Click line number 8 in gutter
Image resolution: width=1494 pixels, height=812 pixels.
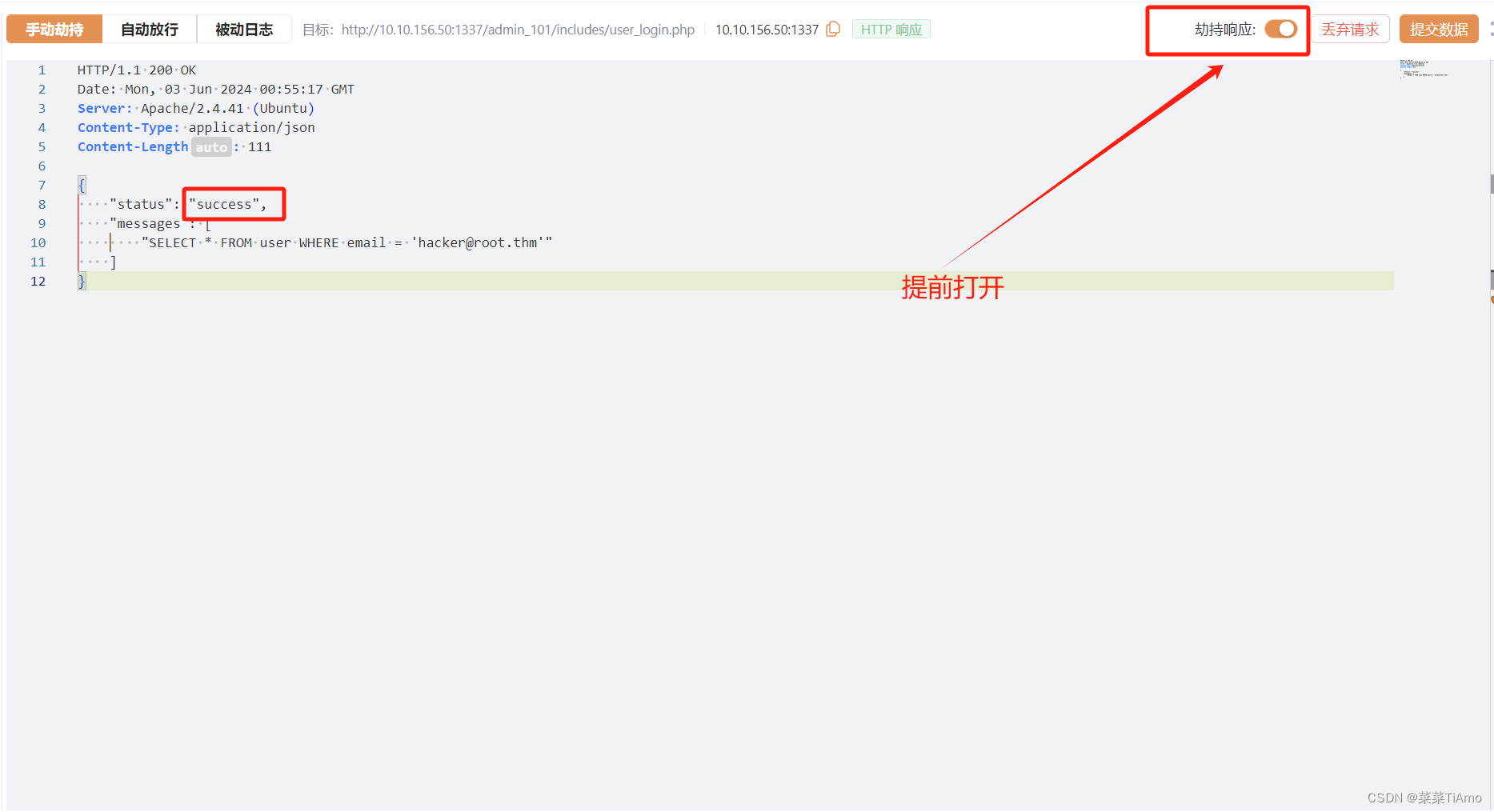[x=42, y=205]
